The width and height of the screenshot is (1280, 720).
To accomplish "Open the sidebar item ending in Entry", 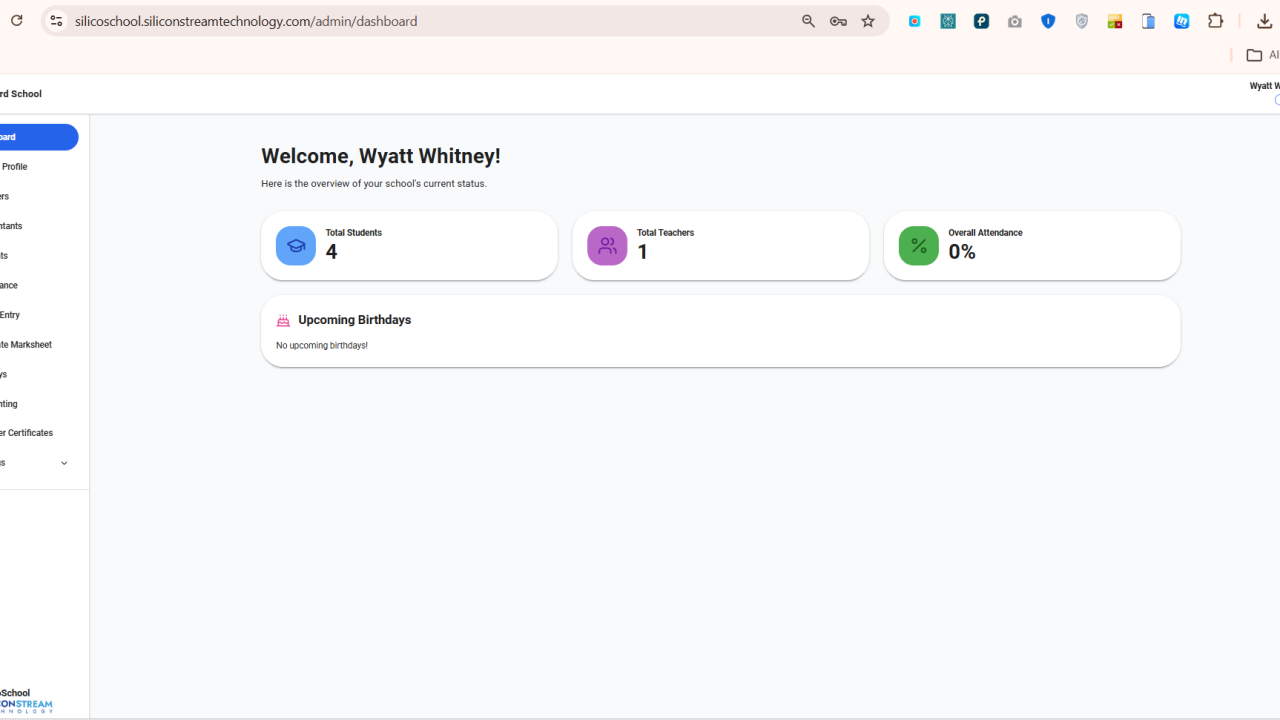I will tap(38, 315).
